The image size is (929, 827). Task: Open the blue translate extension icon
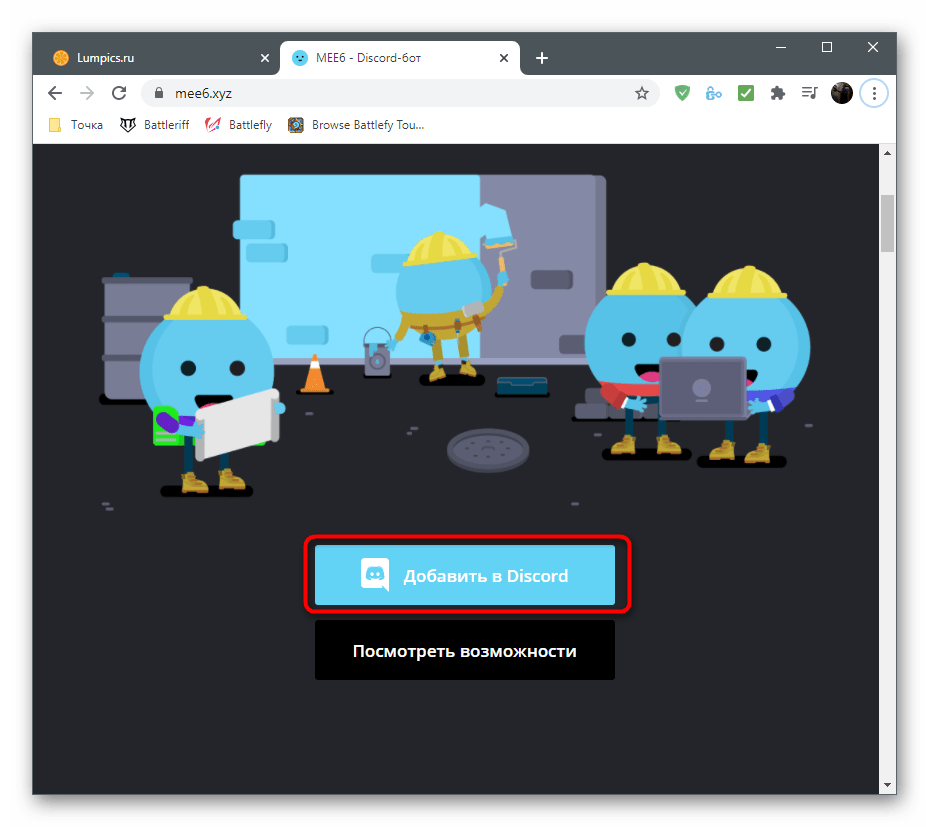[x=714, y=93]
